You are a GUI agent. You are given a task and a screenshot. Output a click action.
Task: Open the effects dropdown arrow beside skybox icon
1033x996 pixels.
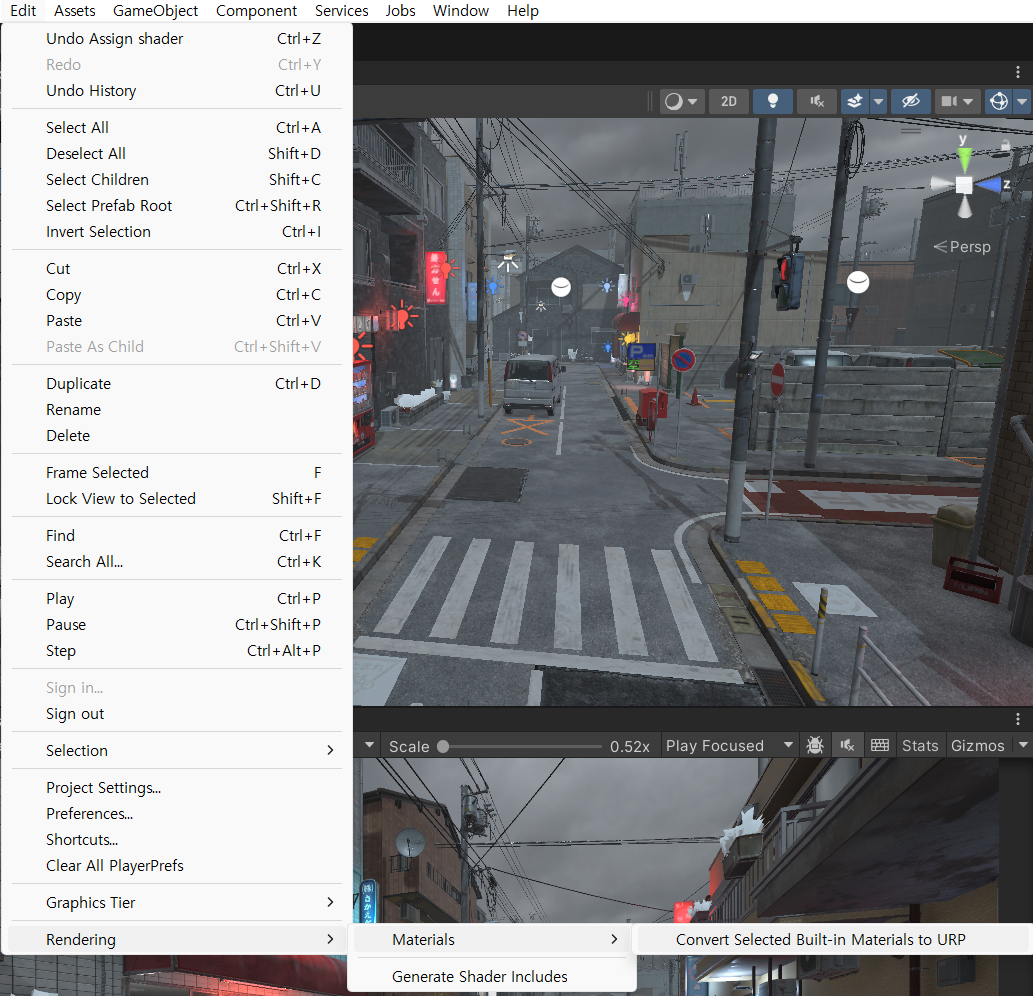tap(878, 101)
